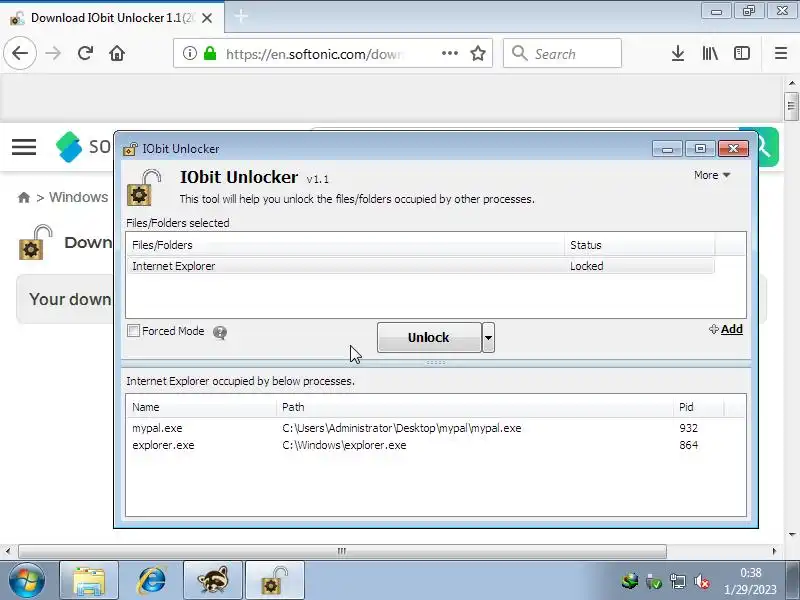Click the Forced Mode help question icon

(220, 332)
